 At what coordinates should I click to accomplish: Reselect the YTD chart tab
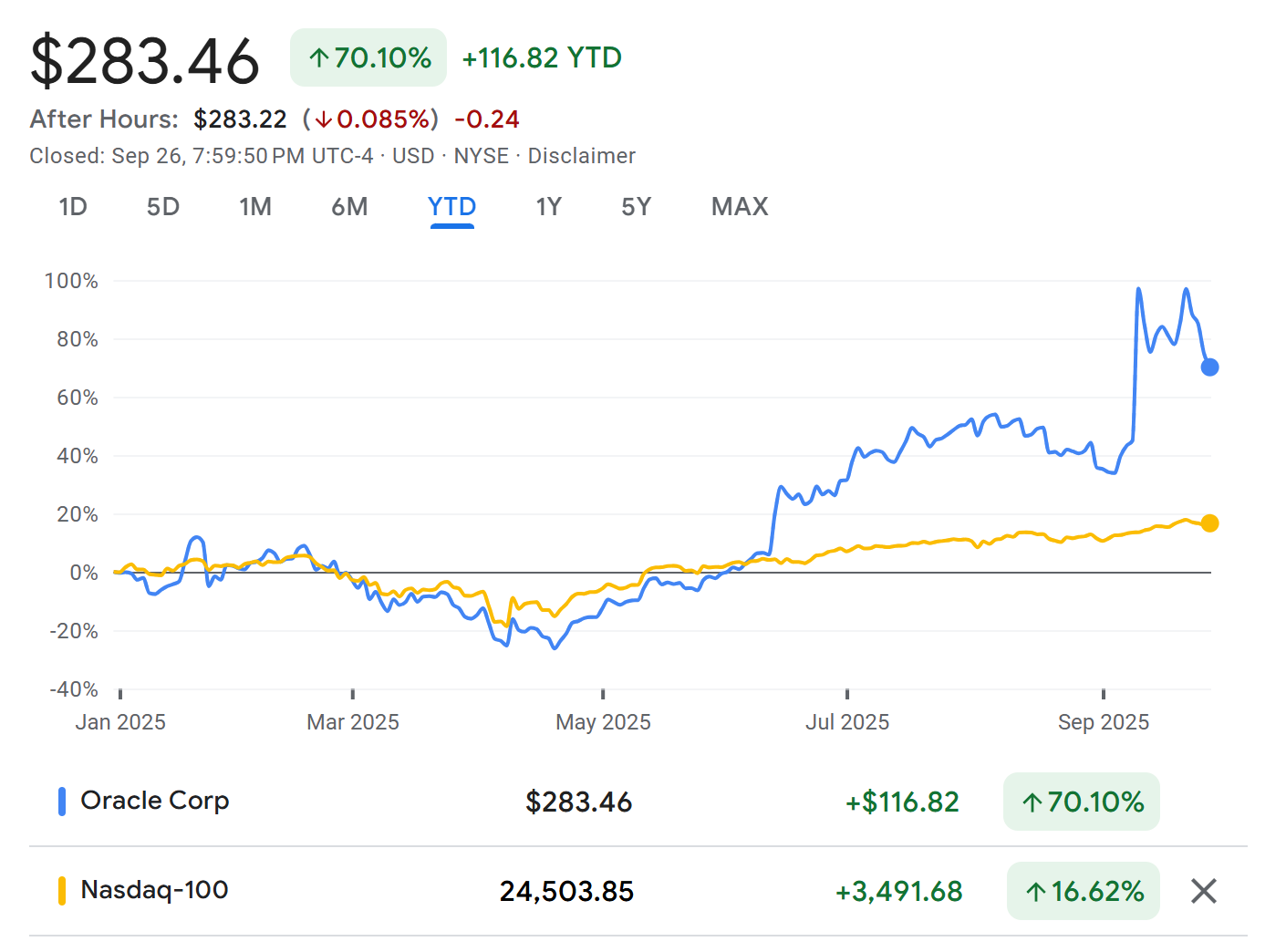[451, 207]
